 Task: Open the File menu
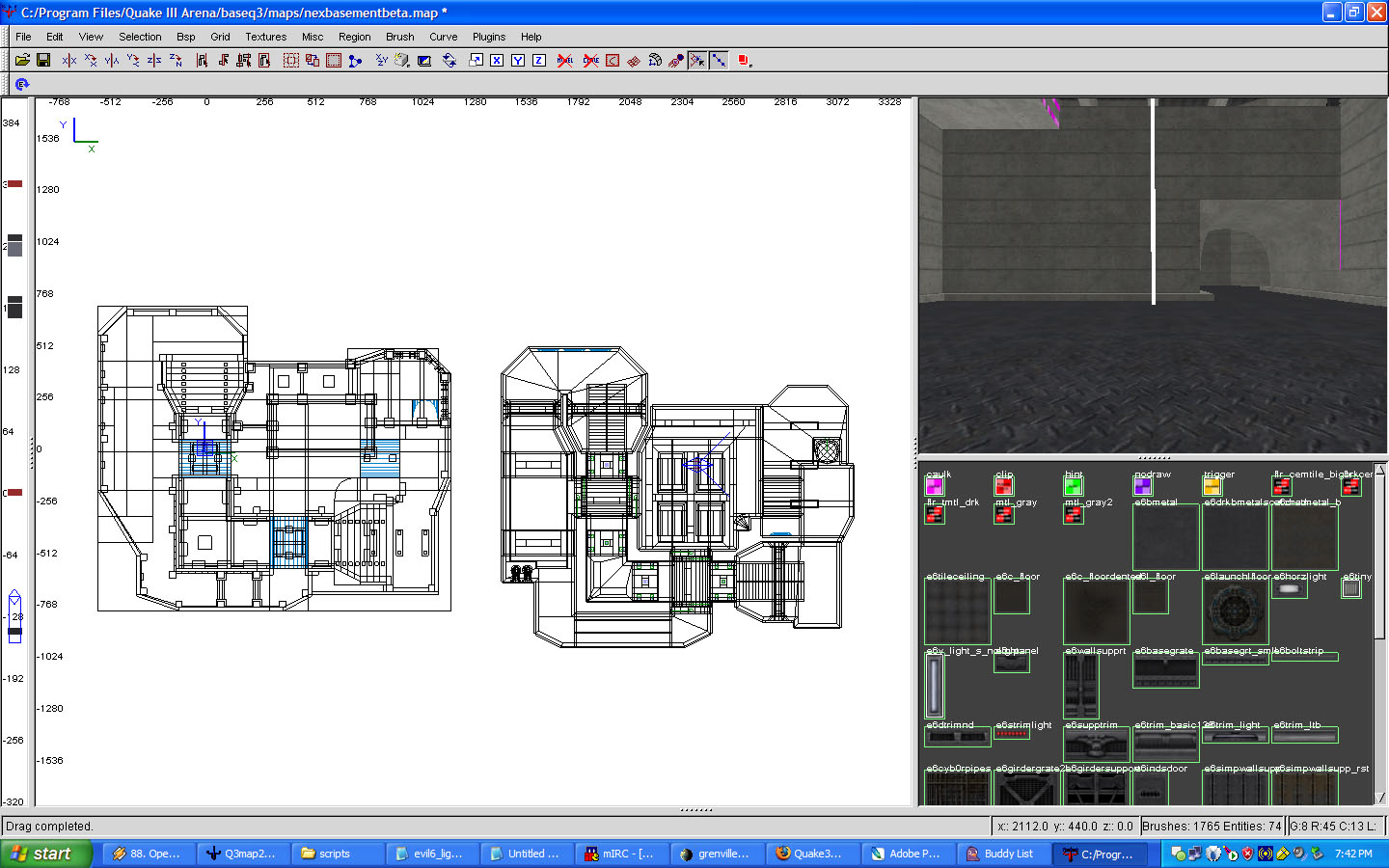click(x=23, y=37)
